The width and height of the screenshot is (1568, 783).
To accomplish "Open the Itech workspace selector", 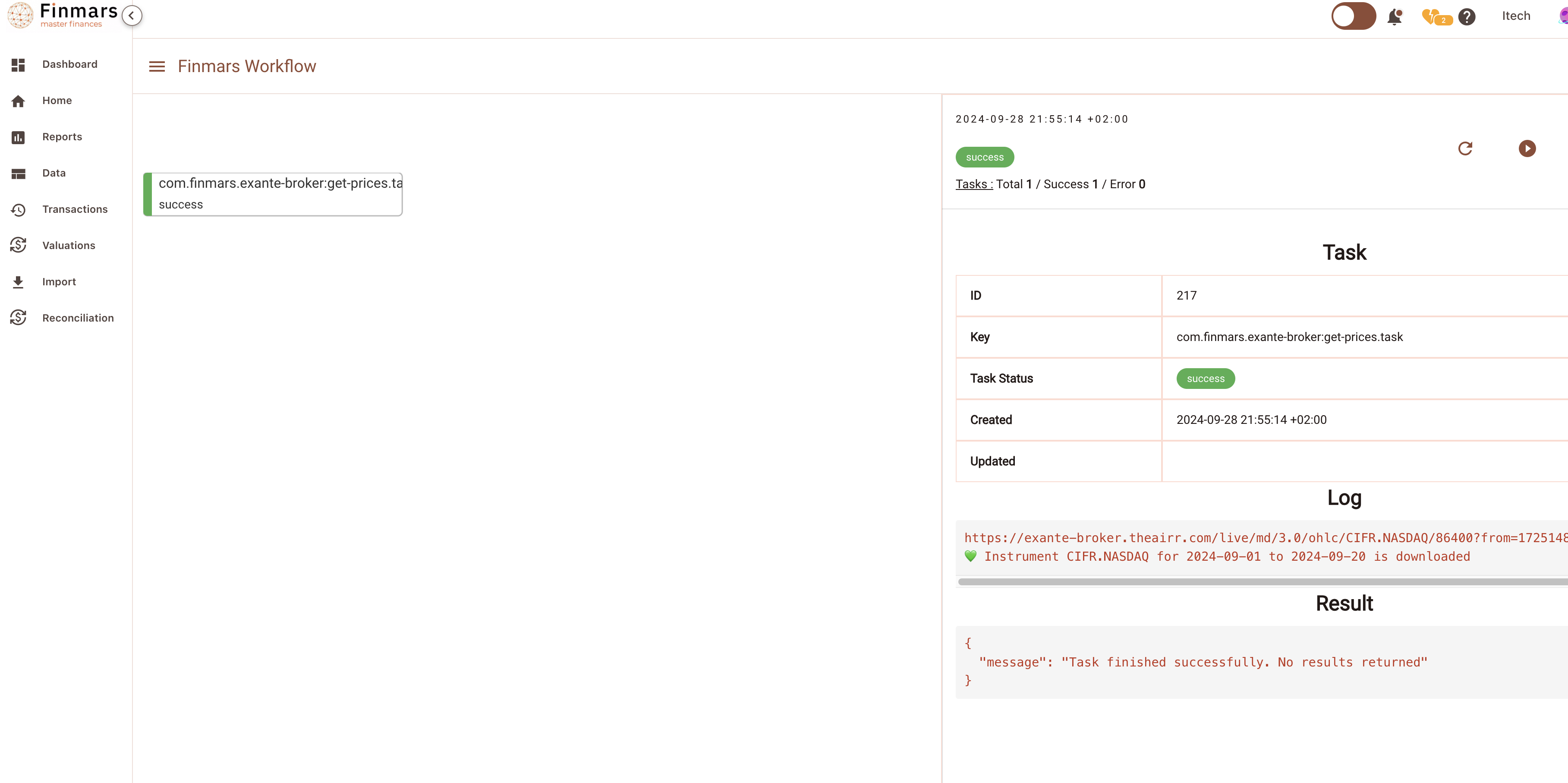I will (1516, 16).
